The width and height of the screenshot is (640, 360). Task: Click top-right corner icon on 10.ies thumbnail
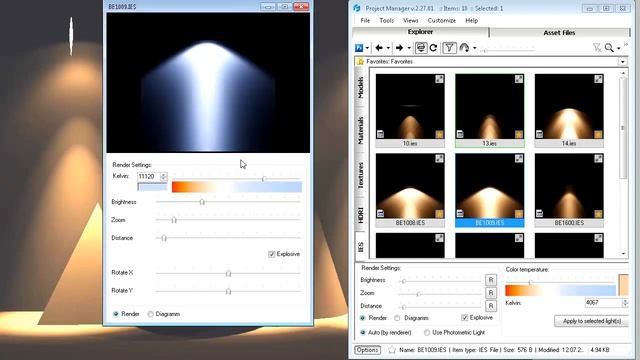coord(439,79)
